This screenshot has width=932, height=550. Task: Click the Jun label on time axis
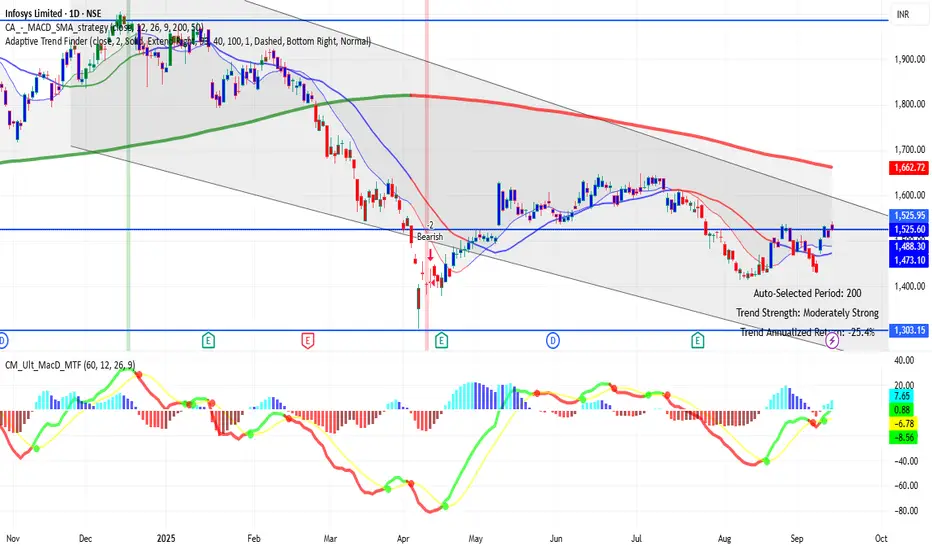point(556,539)
